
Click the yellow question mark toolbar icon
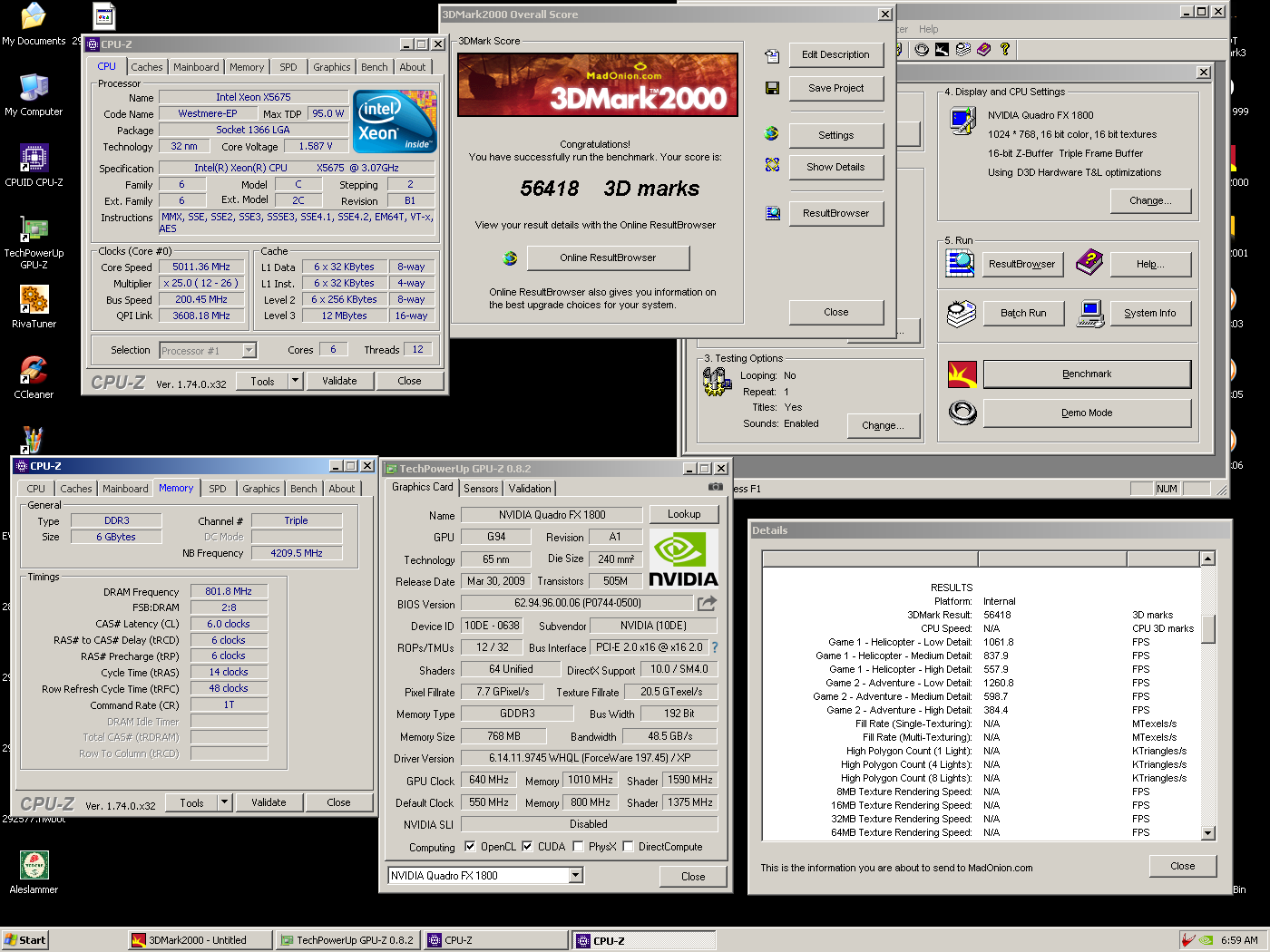coord(1005,49)
